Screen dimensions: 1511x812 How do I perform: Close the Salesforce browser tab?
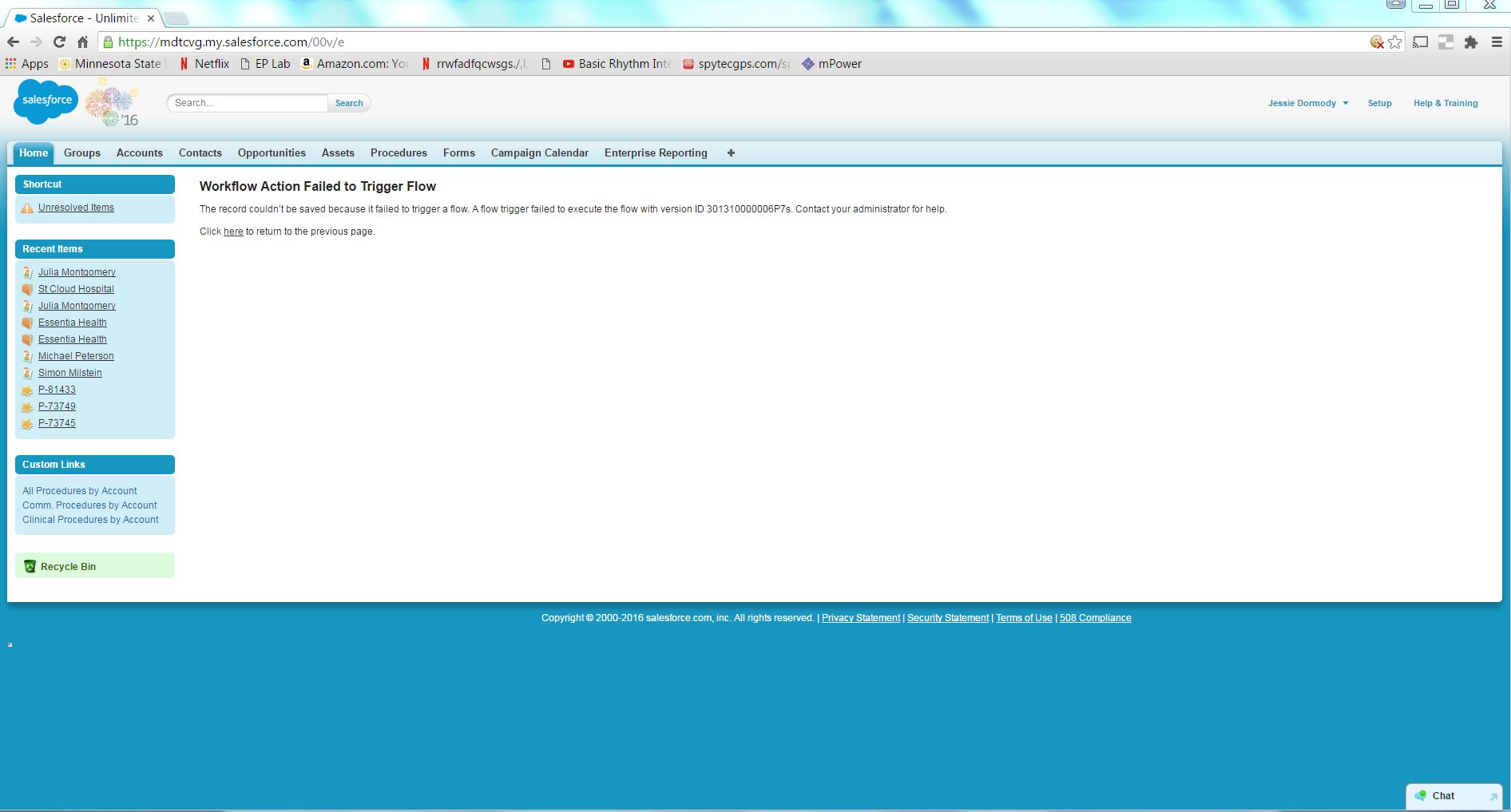pos(150,18)
